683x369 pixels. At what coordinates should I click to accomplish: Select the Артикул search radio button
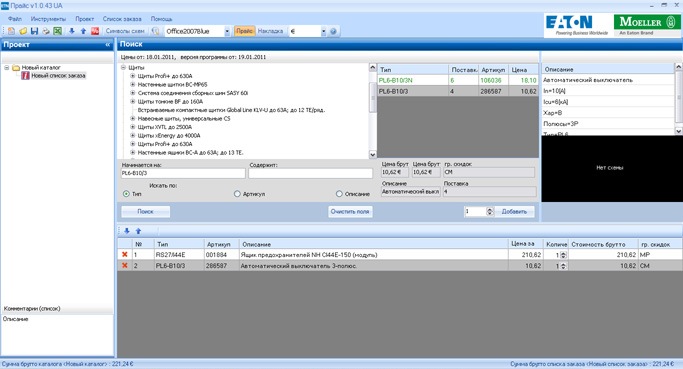point(237,194)
